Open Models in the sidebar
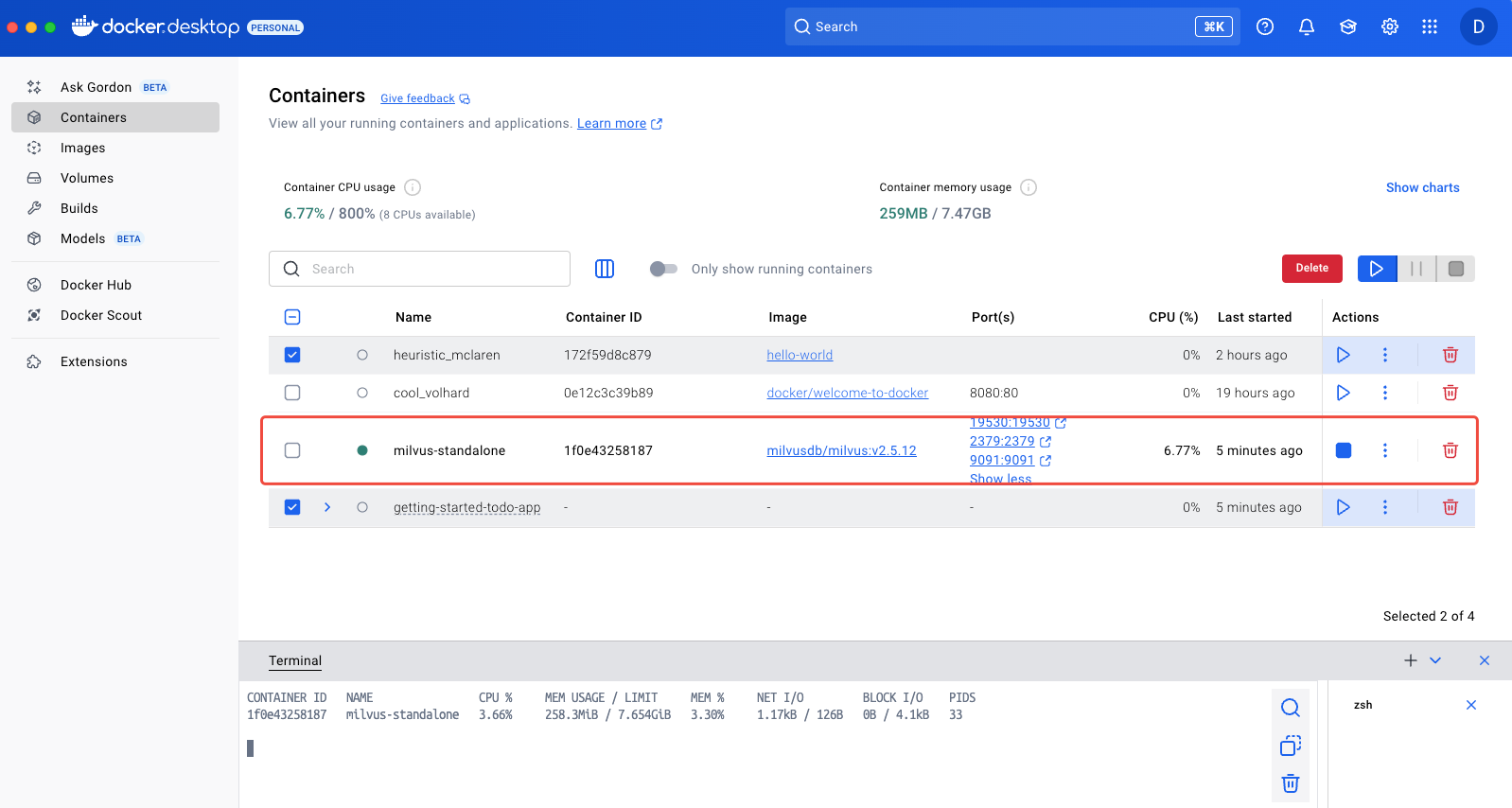The width and height of the screenshot is (1512, 808). [x=115, y=238]
